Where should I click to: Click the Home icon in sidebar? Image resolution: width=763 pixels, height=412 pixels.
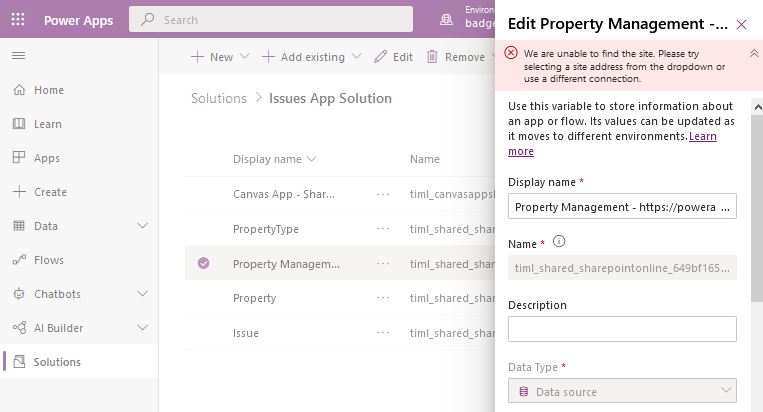19,90
